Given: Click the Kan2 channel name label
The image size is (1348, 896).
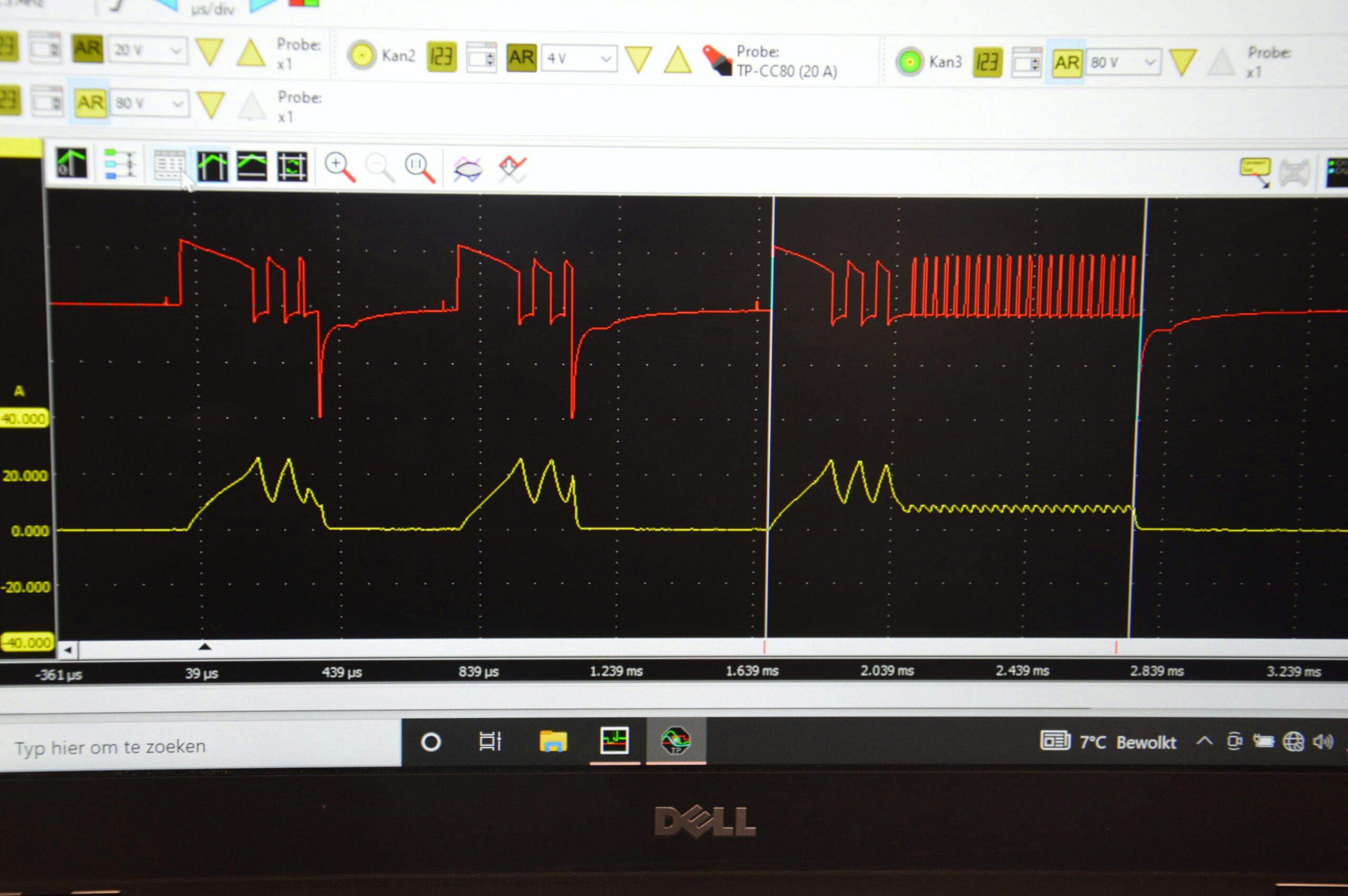Looking at the screenshot, I should pyautogui.click(x=398, y=55).
